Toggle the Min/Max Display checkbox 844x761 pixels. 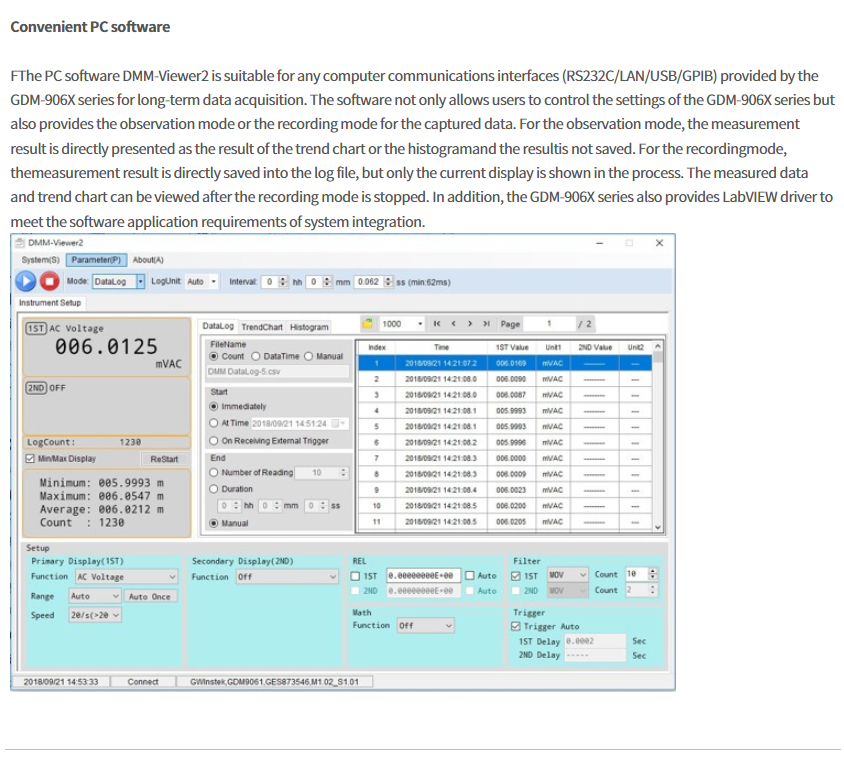point(31,459)
